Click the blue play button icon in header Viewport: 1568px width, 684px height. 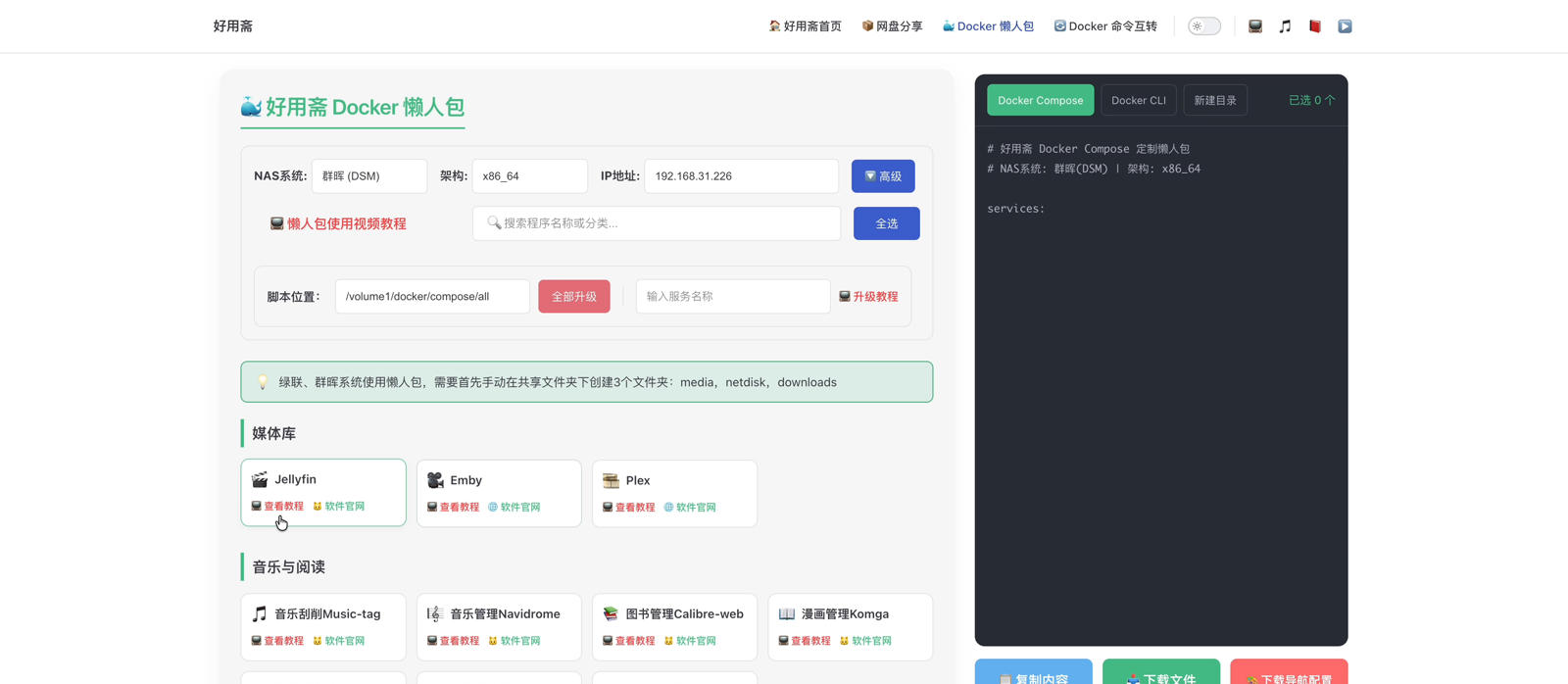(x=1345, y=26)
